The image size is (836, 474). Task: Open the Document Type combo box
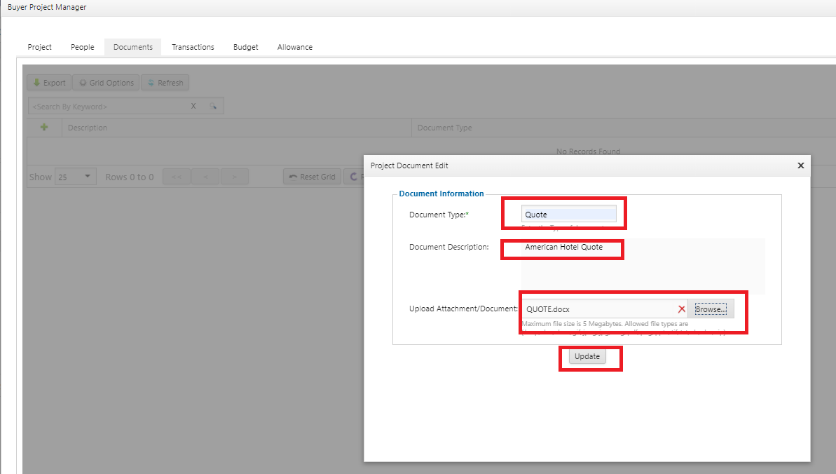tap(569, 214)
